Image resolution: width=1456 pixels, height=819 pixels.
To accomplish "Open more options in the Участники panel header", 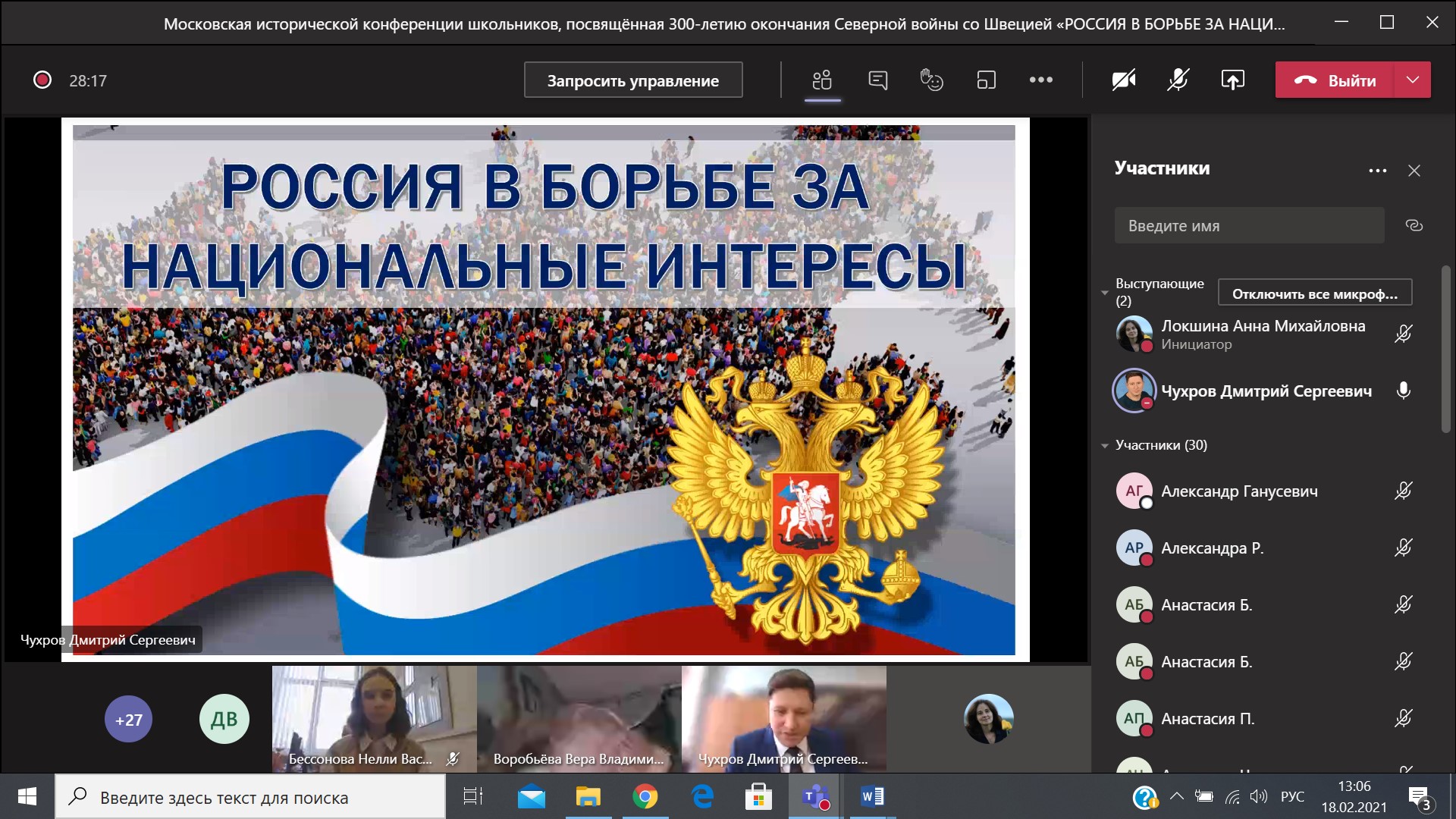I will [1378, 171].
